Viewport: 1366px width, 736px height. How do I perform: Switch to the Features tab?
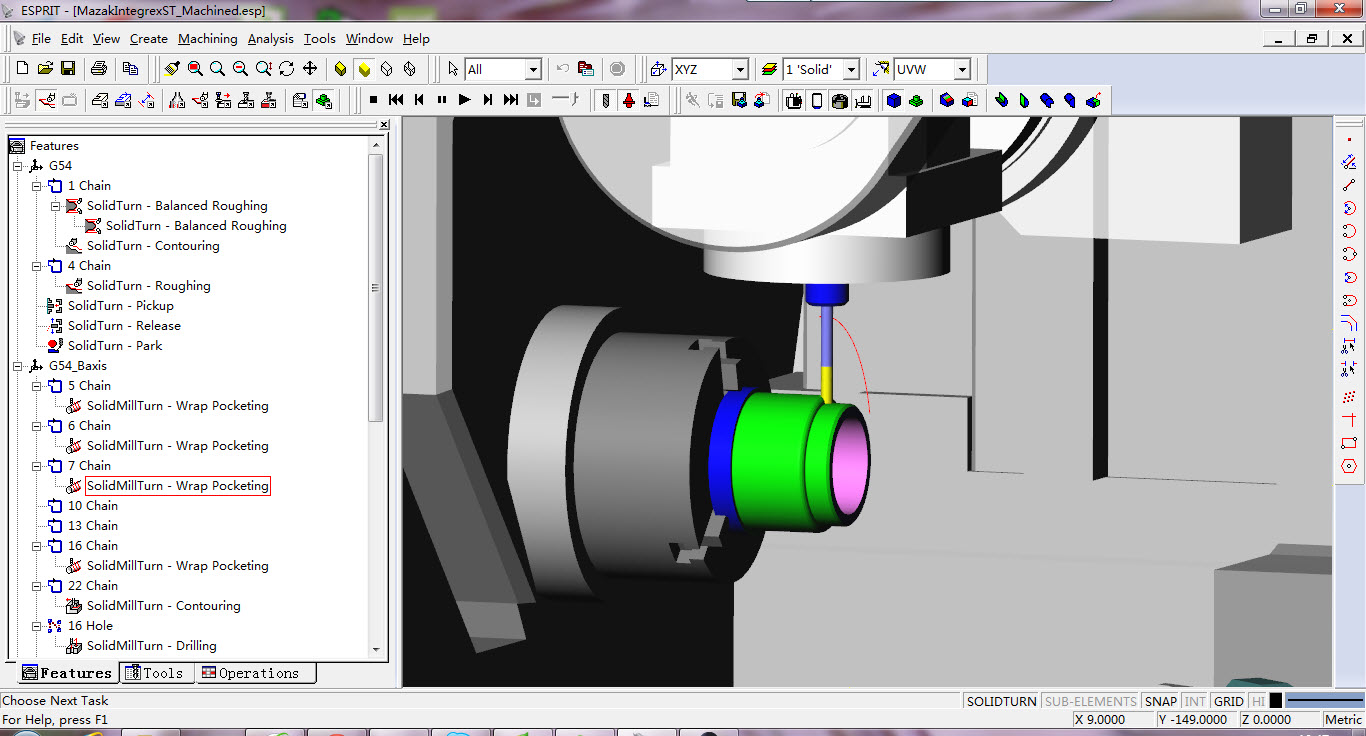67,673
